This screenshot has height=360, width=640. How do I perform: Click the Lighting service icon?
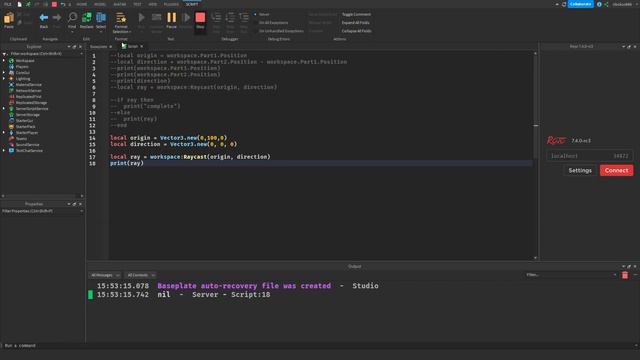point(11,78)
